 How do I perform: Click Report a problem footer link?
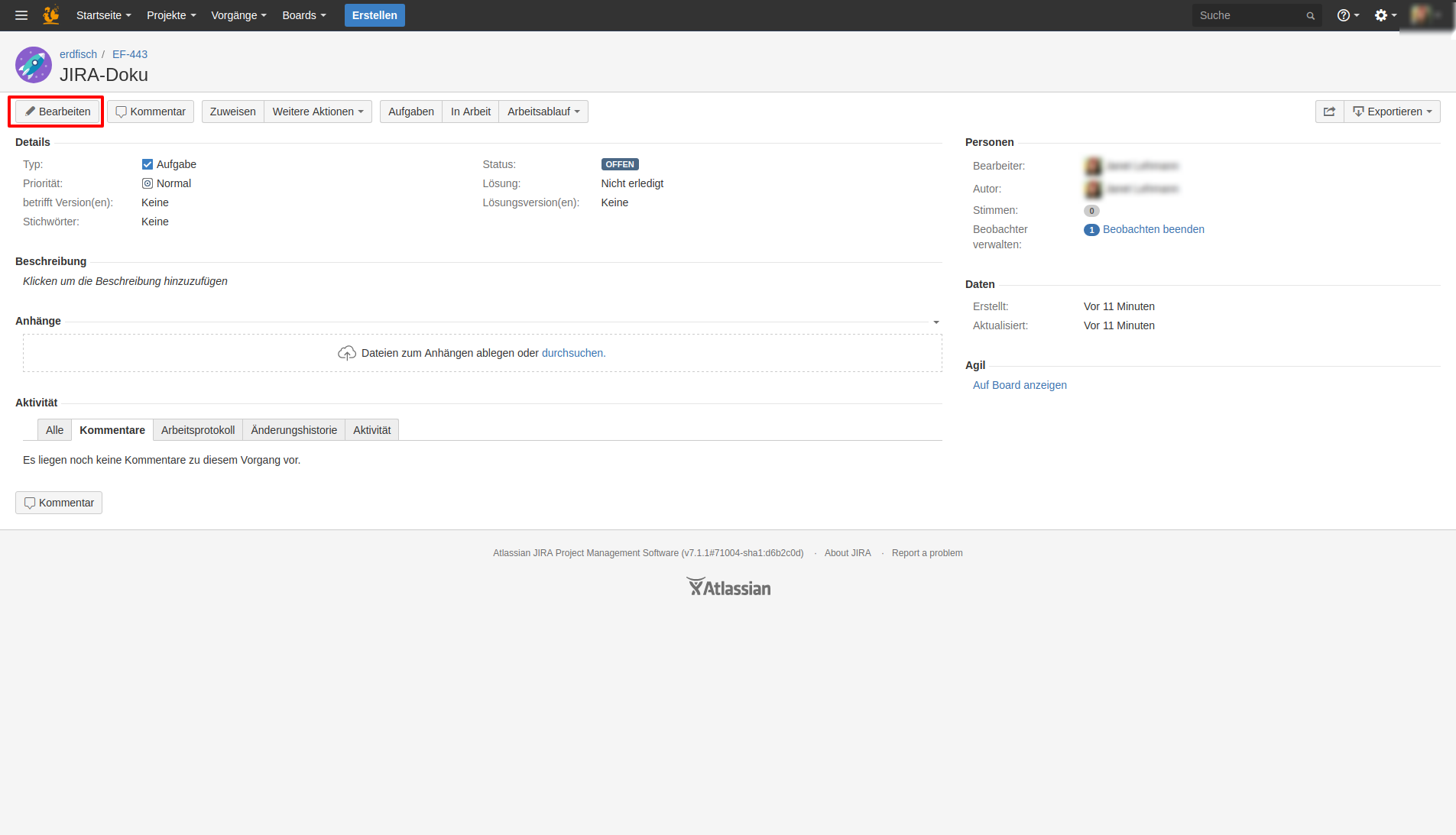(x=927, y=553)
